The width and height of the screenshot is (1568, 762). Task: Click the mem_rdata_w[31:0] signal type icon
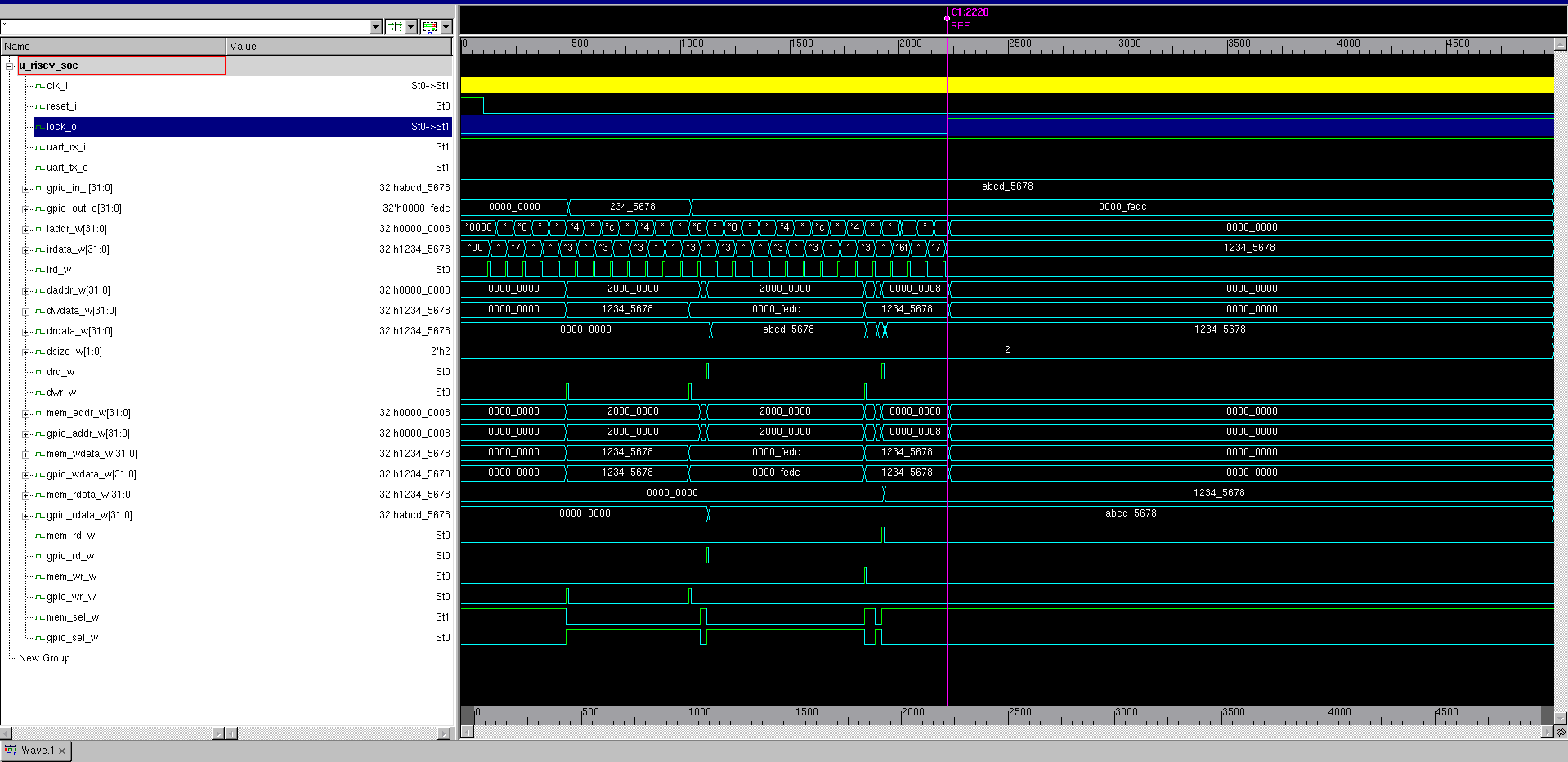39,495
